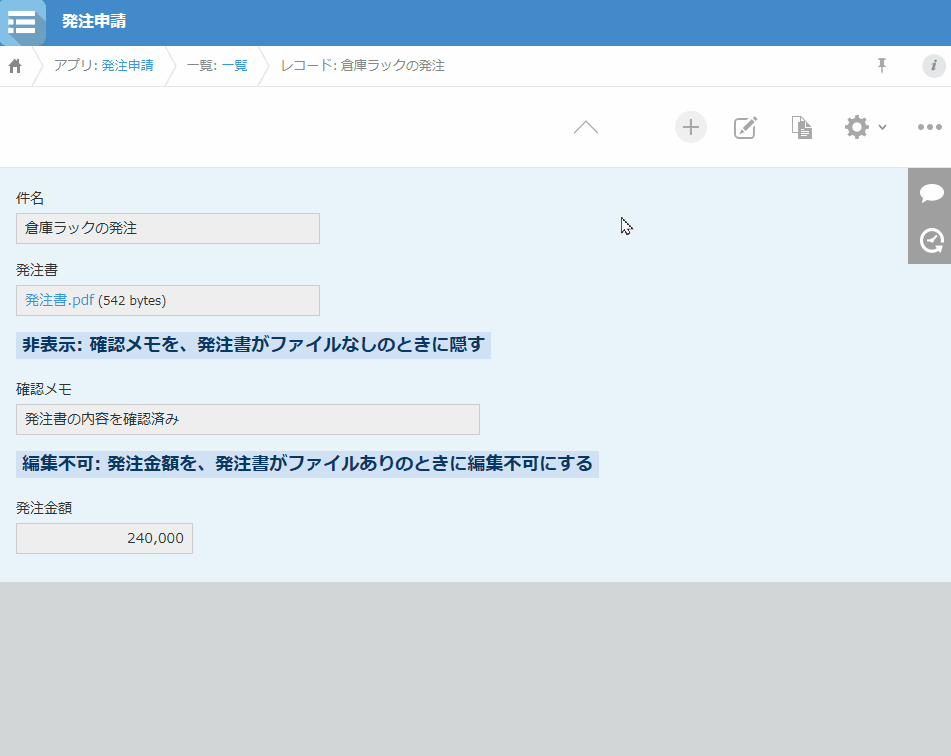Go to previous record with up chevron
Viewport: 951px width, 756px height.
coord(586,127)
